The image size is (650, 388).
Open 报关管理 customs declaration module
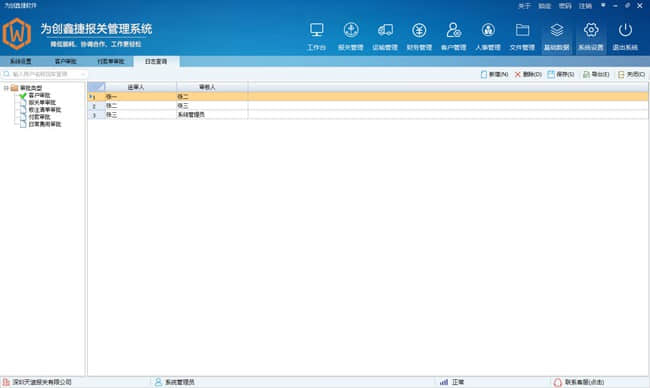tap(351, 36)
